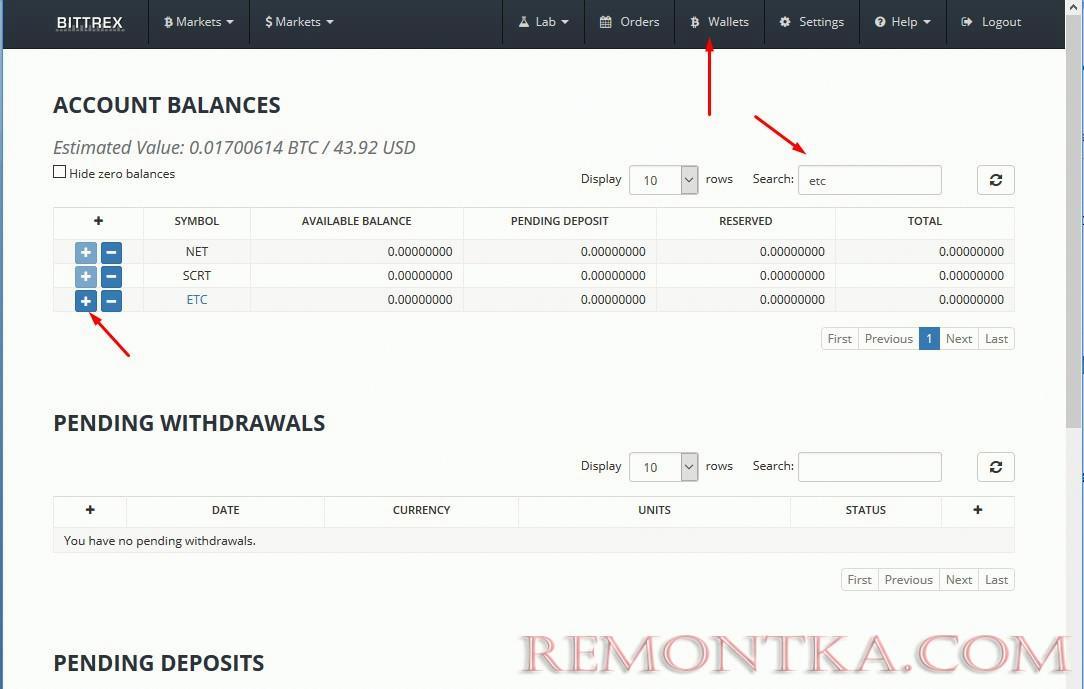Open withdrawals Display rows dropdown

663,467
